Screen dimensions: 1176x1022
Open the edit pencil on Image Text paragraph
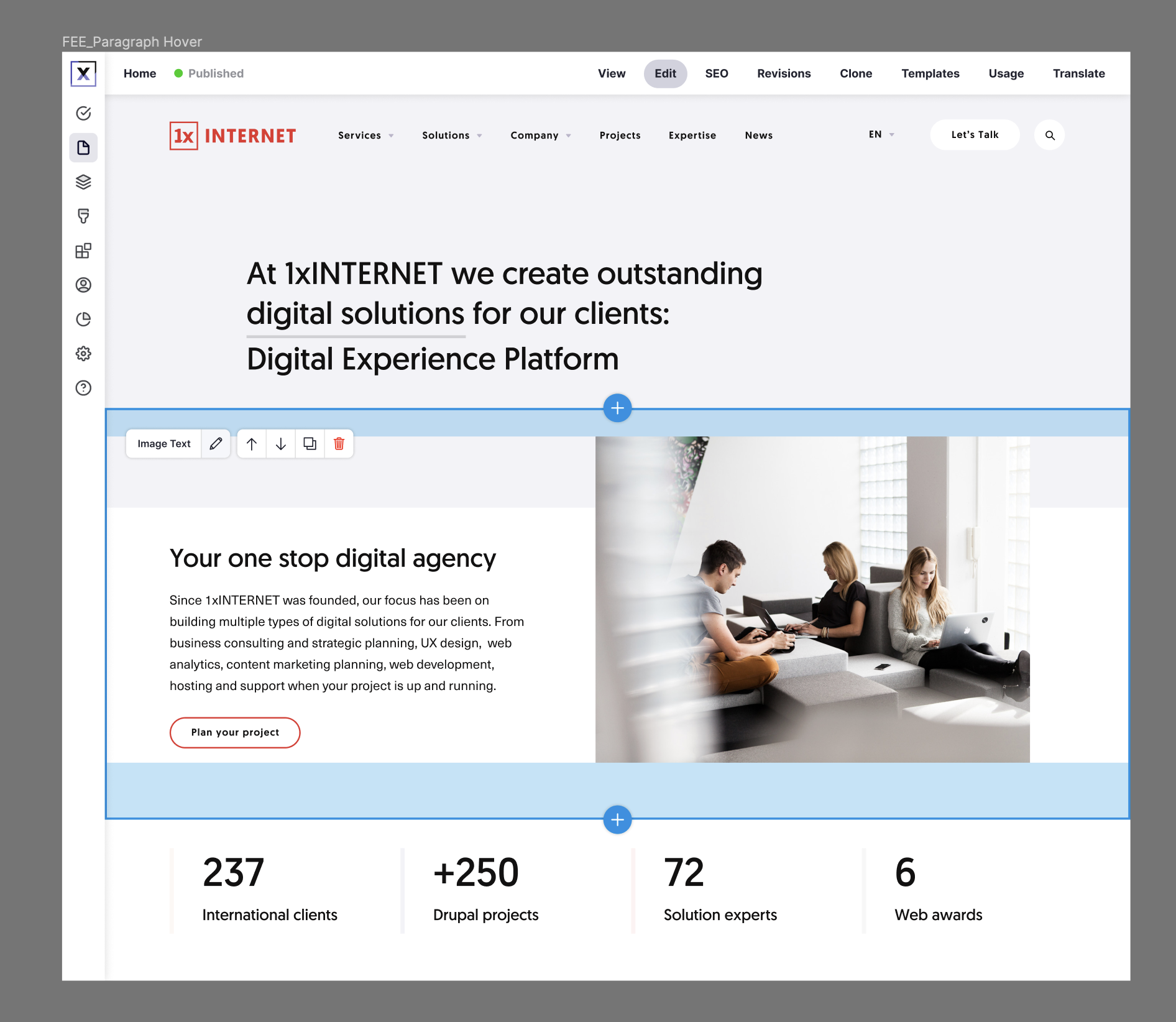pos(216,443)
